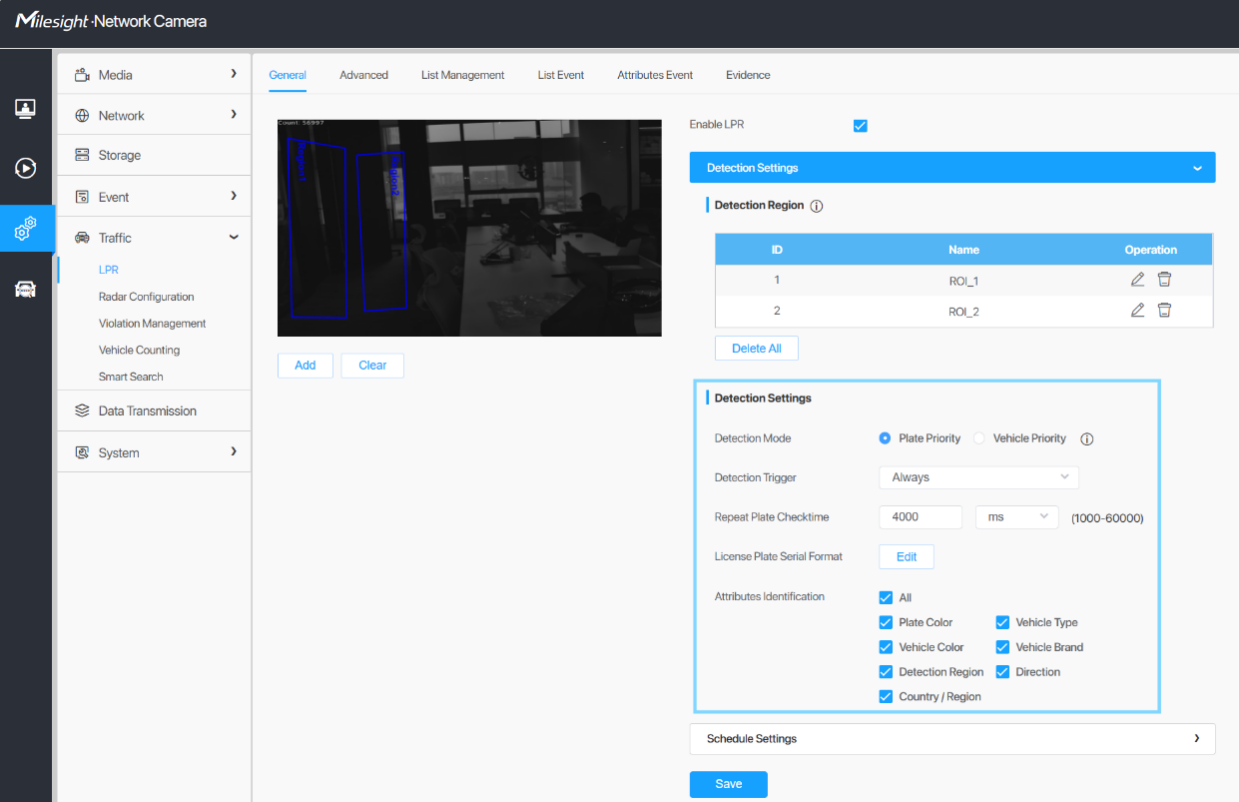
Task: Open the settings gears icon in sidebar
Action: point(26,229)
